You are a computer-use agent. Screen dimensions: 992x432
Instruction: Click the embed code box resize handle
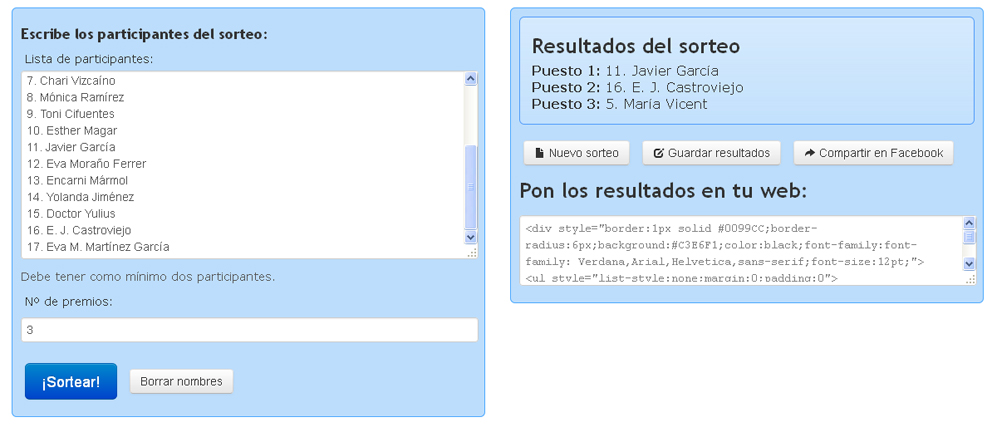pos(969,279)
